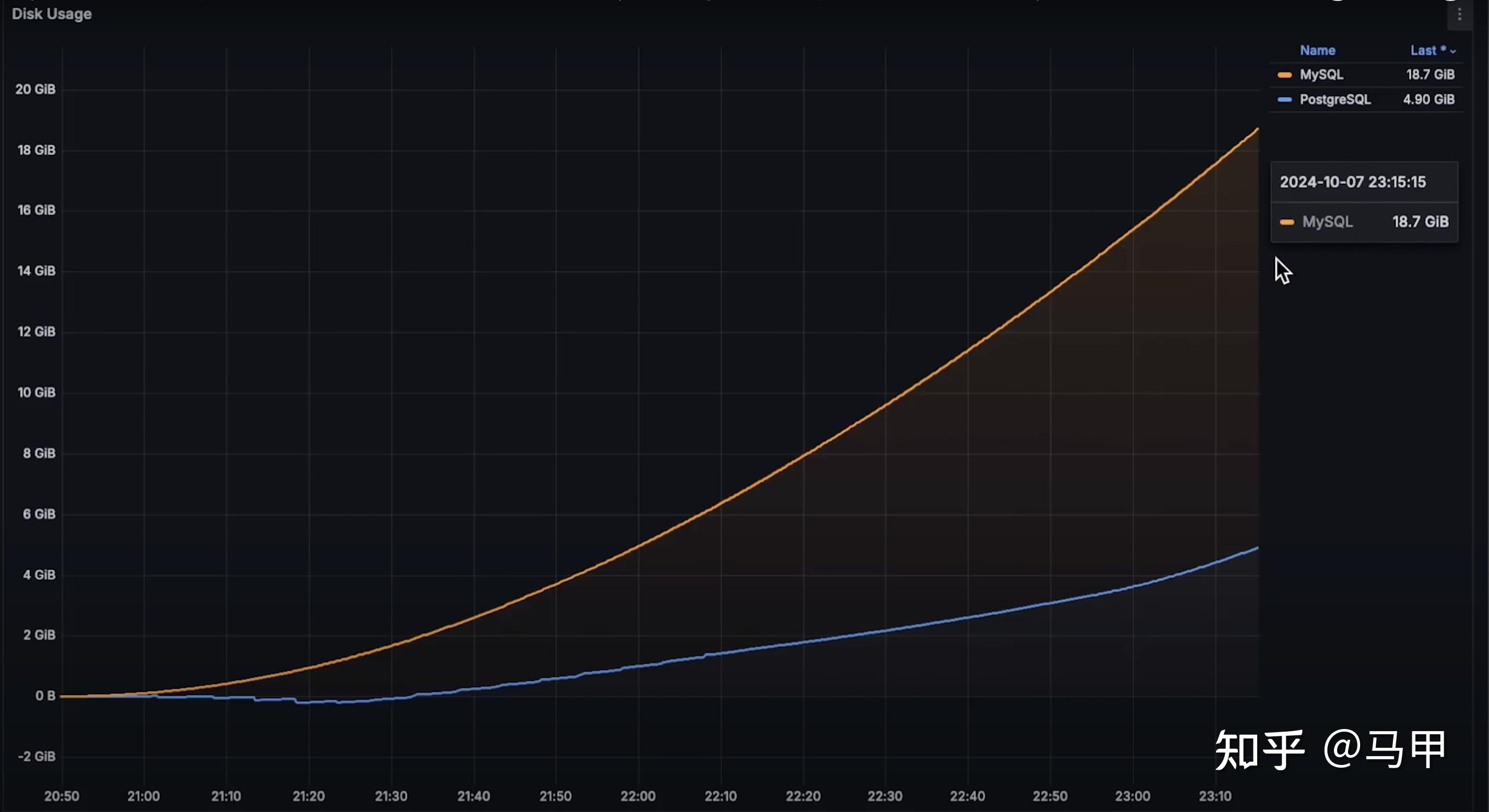Sort legend by Name column header
The width and height of the screenshot is (1489, 812).
[x=1317, y=50]
